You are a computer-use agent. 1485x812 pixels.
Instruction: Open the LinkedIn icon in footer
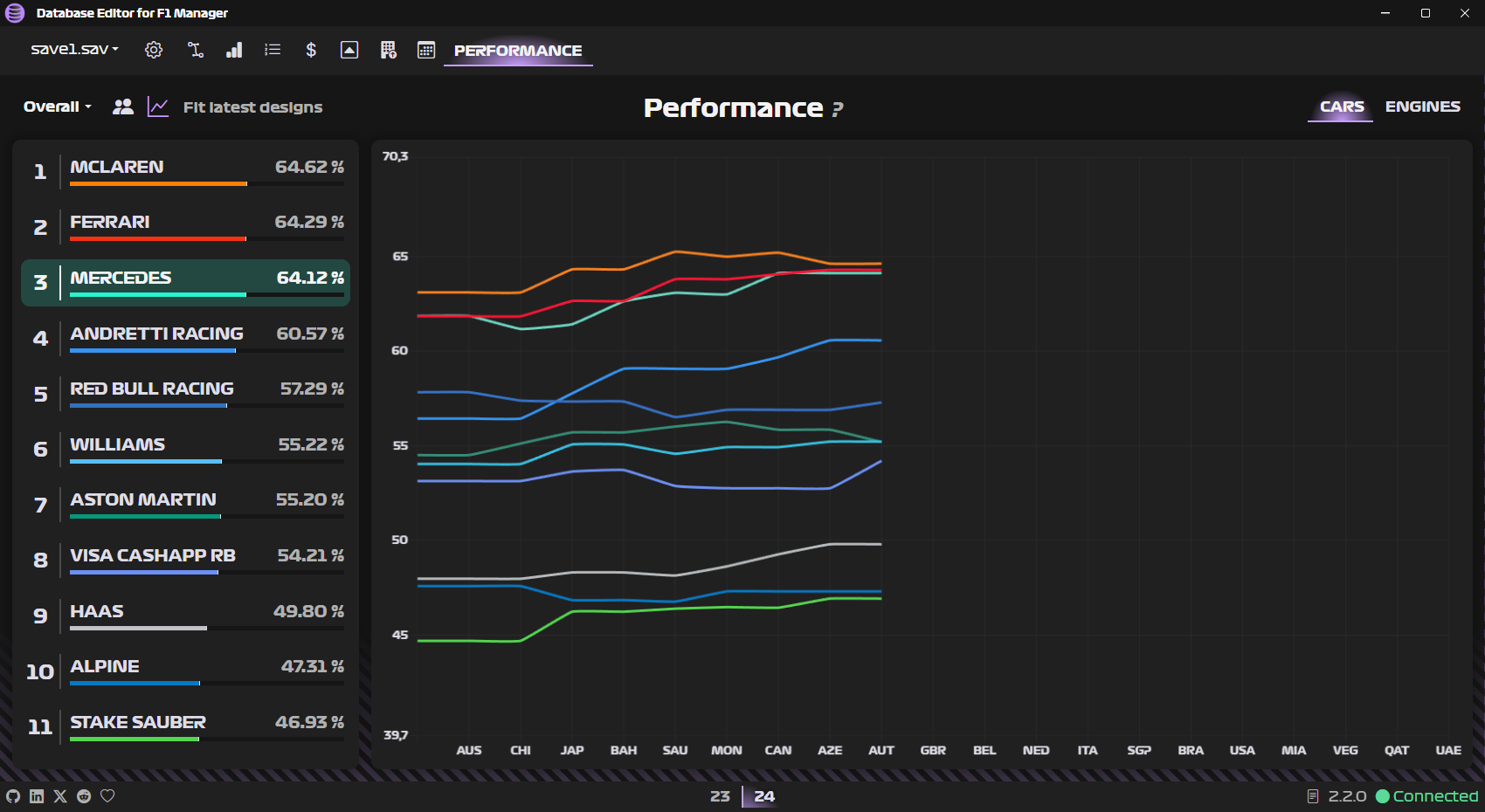[37, 796]
